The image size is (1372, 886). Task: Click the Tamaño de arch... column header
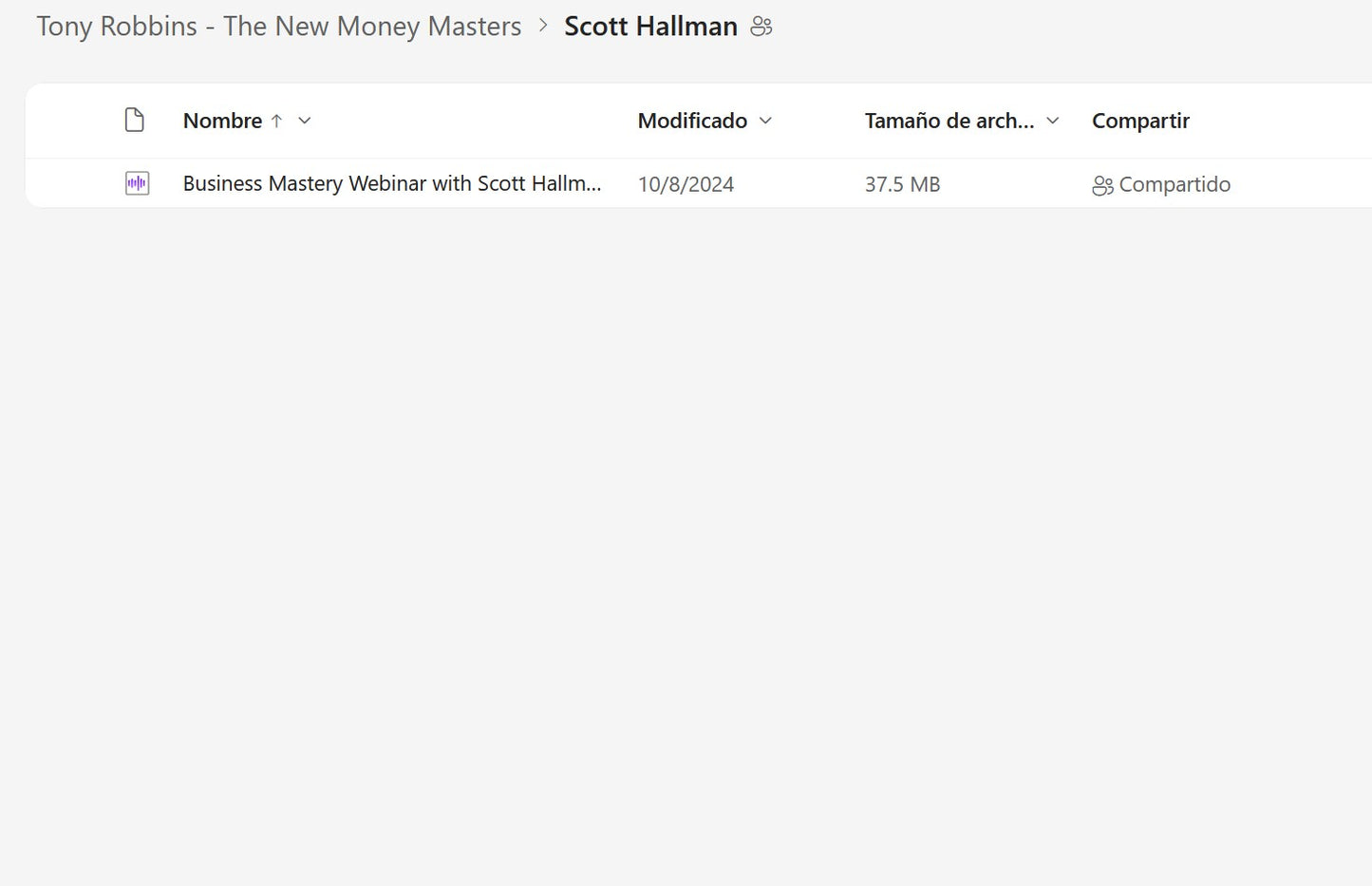click(x=949, y=121)
